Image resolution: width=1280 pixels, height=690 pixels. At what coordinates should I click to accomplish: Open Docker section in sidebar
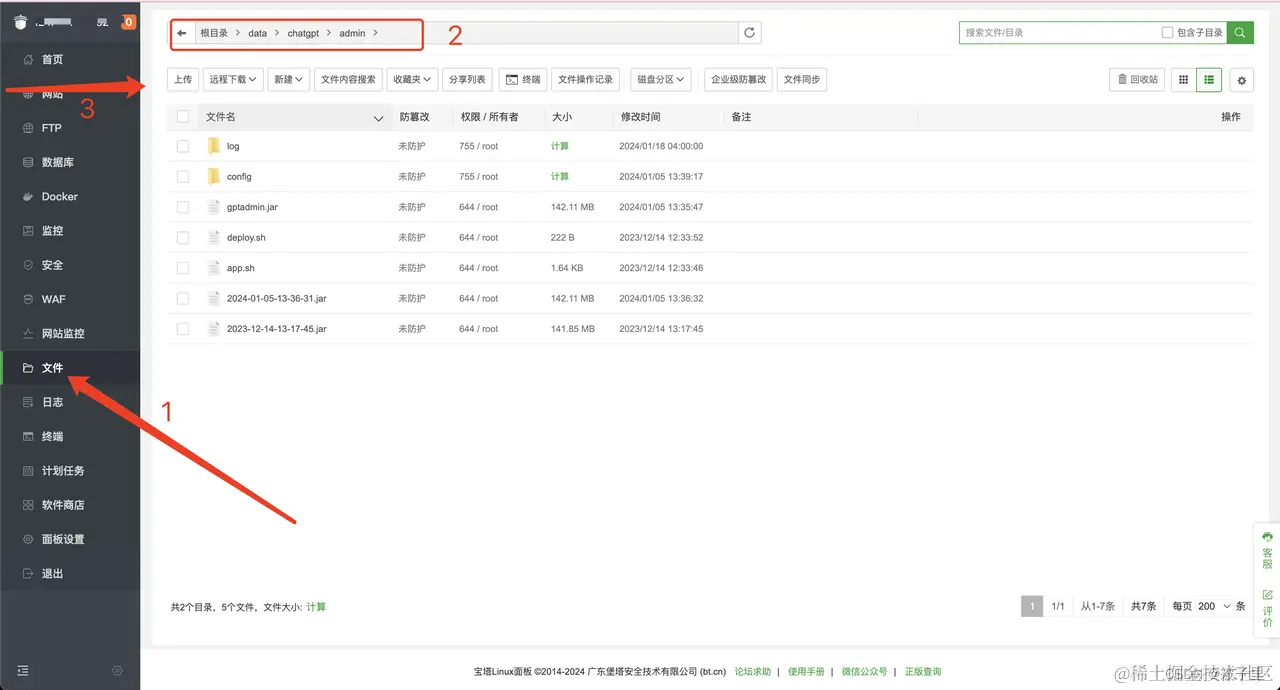[x=59, y=197]
